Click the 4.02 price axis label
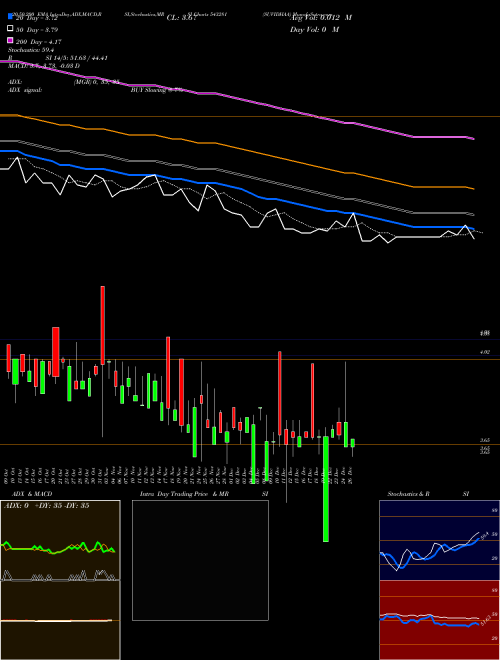 (x=484, y=352)
